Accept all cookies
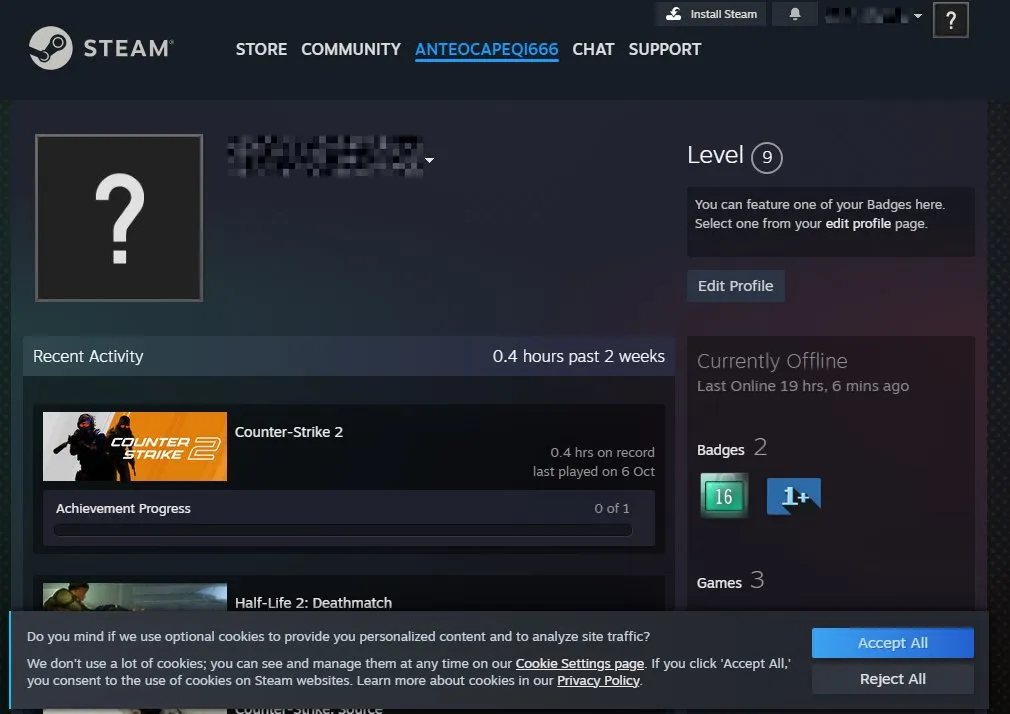This screenshot has height=714, width=1010. 893,643
